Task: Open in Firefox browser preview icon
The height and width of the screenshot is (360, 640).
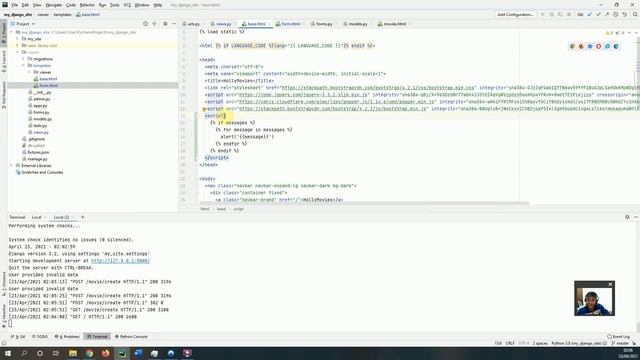Action: [x=581, y=47]
